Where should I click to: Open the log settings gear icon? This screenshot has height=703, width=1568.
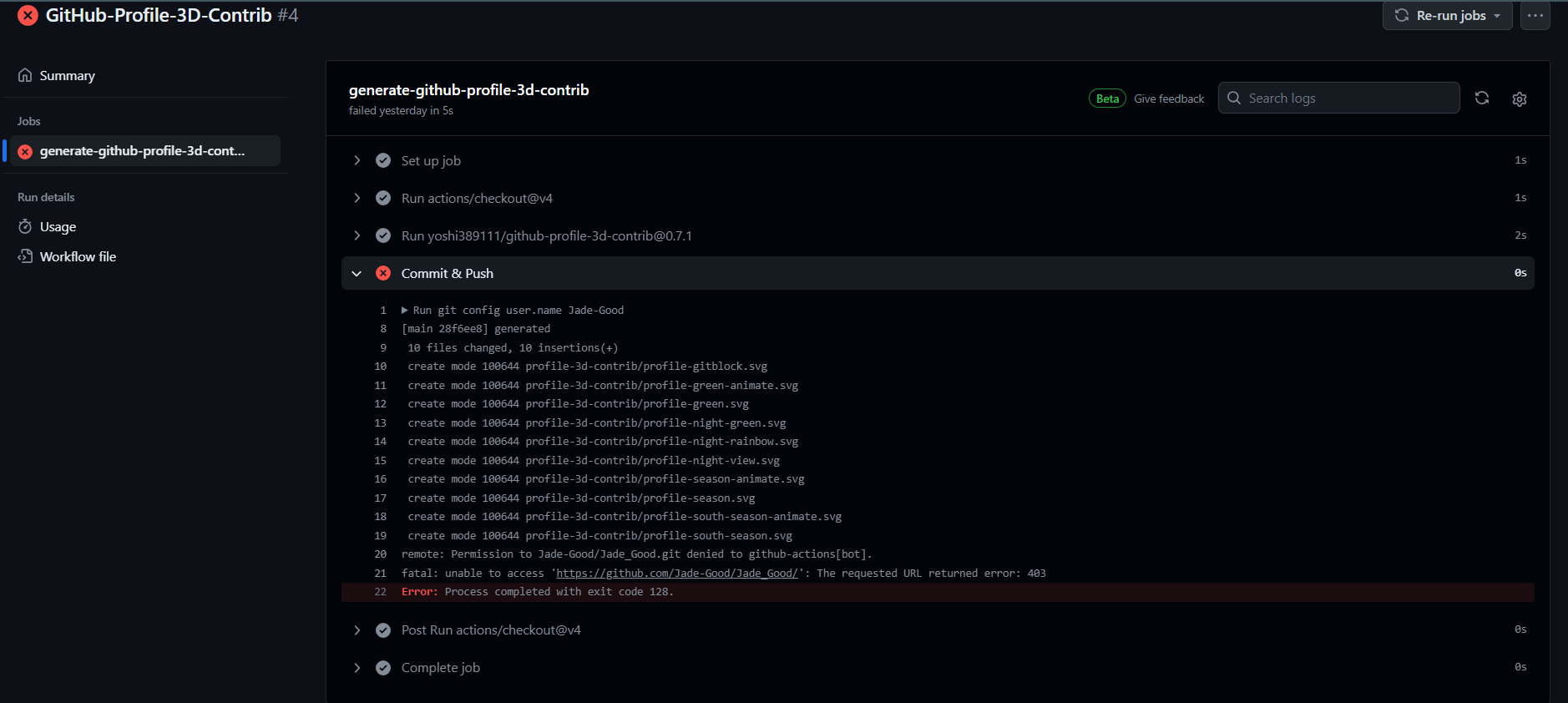pyautogui.click(x=1520, y=99)
